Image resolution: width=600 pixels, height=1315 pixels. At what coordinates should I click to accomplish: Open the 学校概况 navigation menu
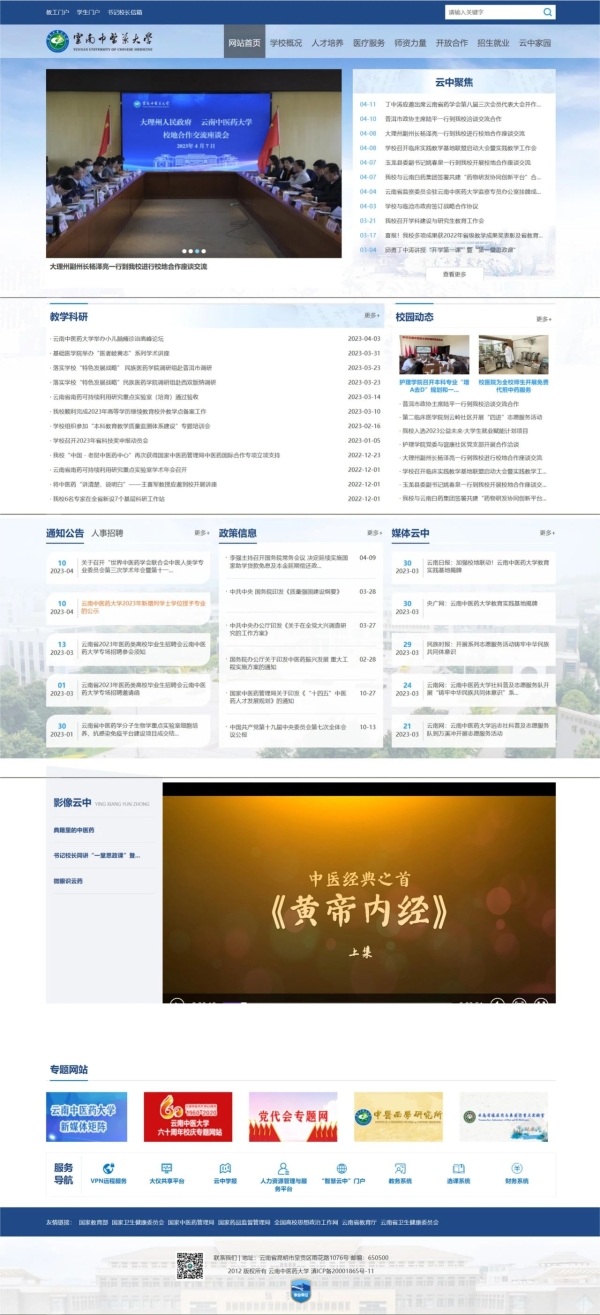[x=286, y=43]
